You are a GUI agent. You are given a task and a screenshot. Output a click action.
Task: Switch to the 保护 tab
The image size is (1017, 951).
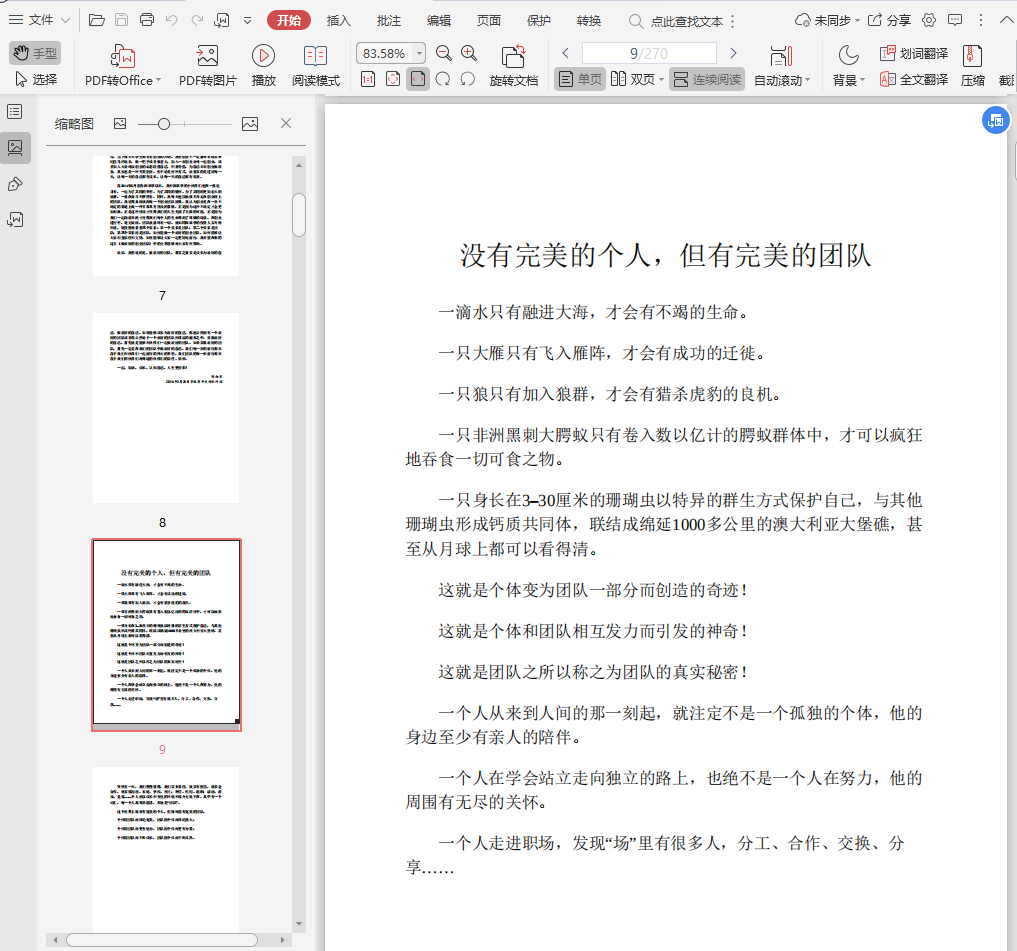[x=538, y=21]
